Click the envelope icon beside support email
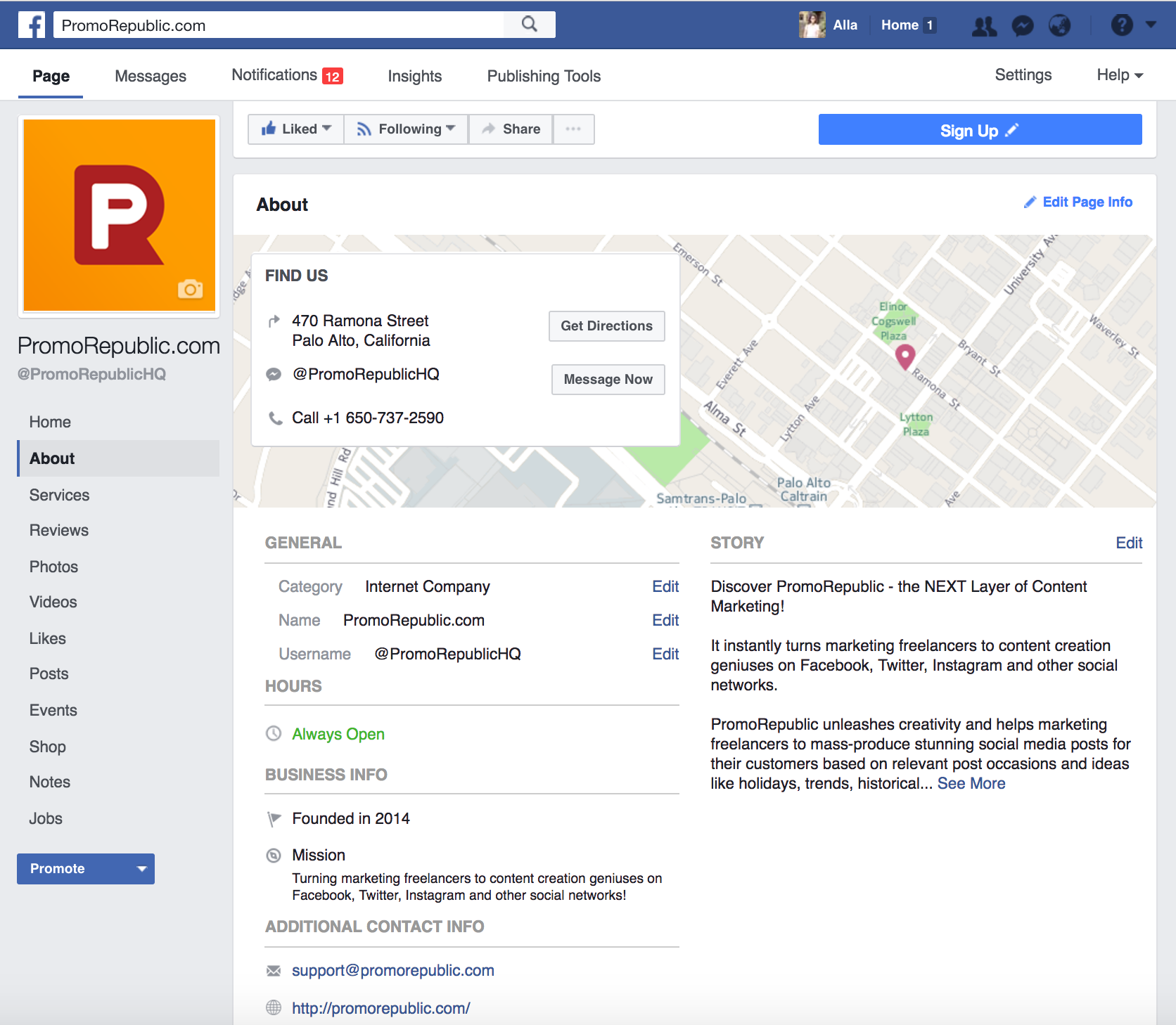Screen dimensions: 1176x1025 [x=274, y=971]
